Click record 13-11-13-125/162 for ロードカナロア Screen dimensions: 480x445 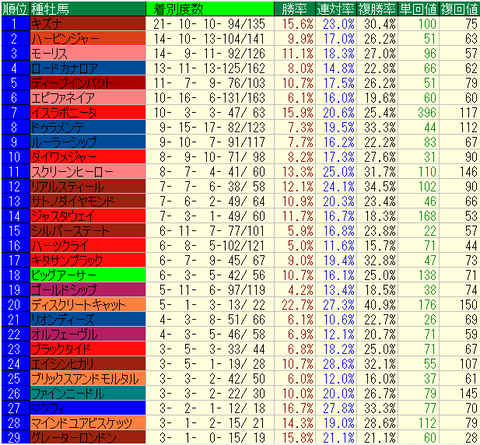[x=210, y=68]
